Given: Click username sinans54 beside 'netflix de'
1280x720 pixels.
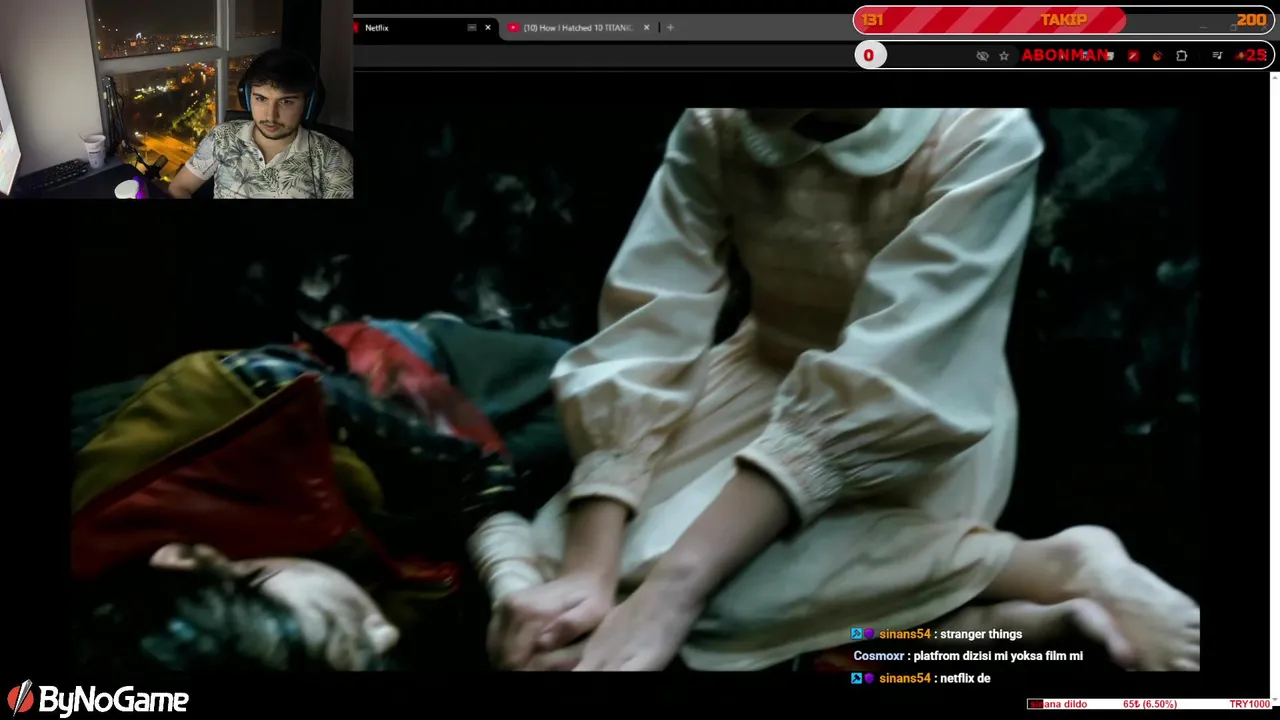Looking at the screenshot, I should (905, 678).
